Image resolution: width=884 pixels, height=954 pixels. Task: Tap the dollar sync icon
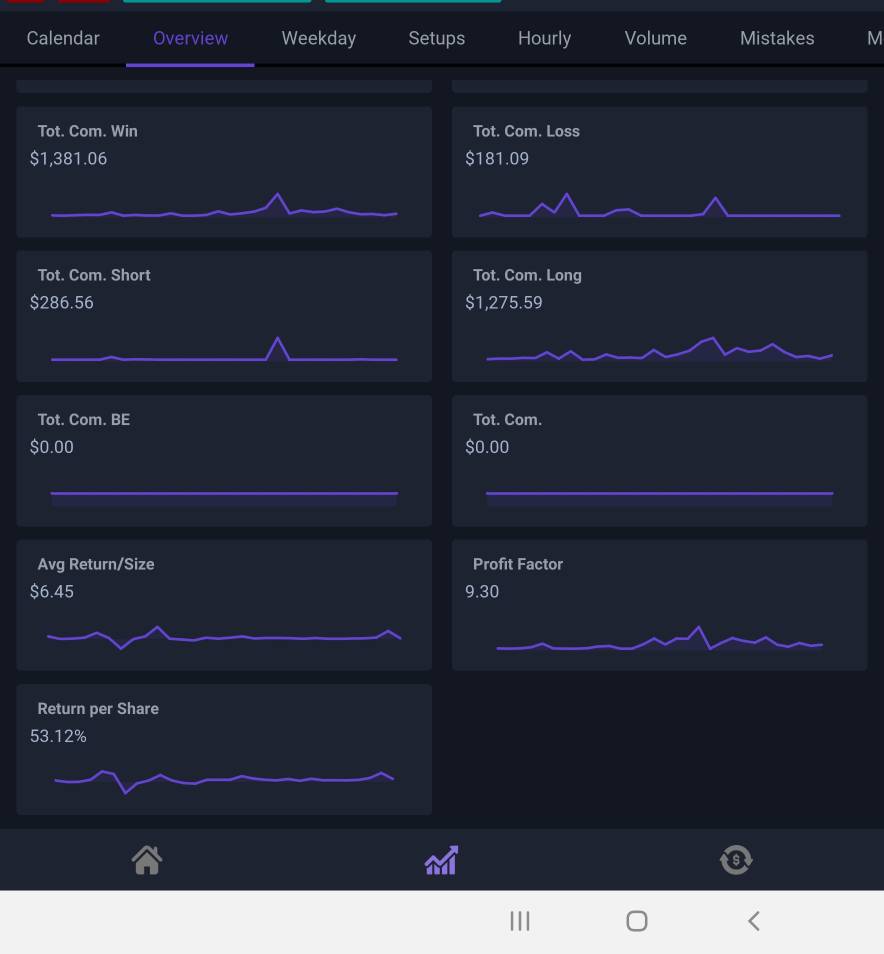coord(736,860)
